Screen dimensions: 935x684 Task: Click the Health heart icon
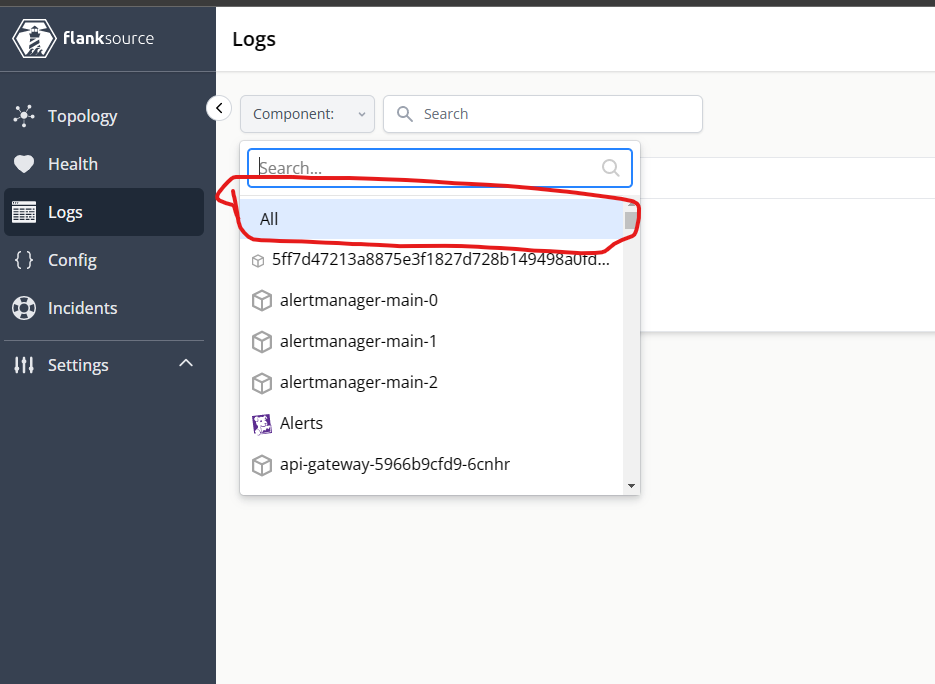point(23,164)
